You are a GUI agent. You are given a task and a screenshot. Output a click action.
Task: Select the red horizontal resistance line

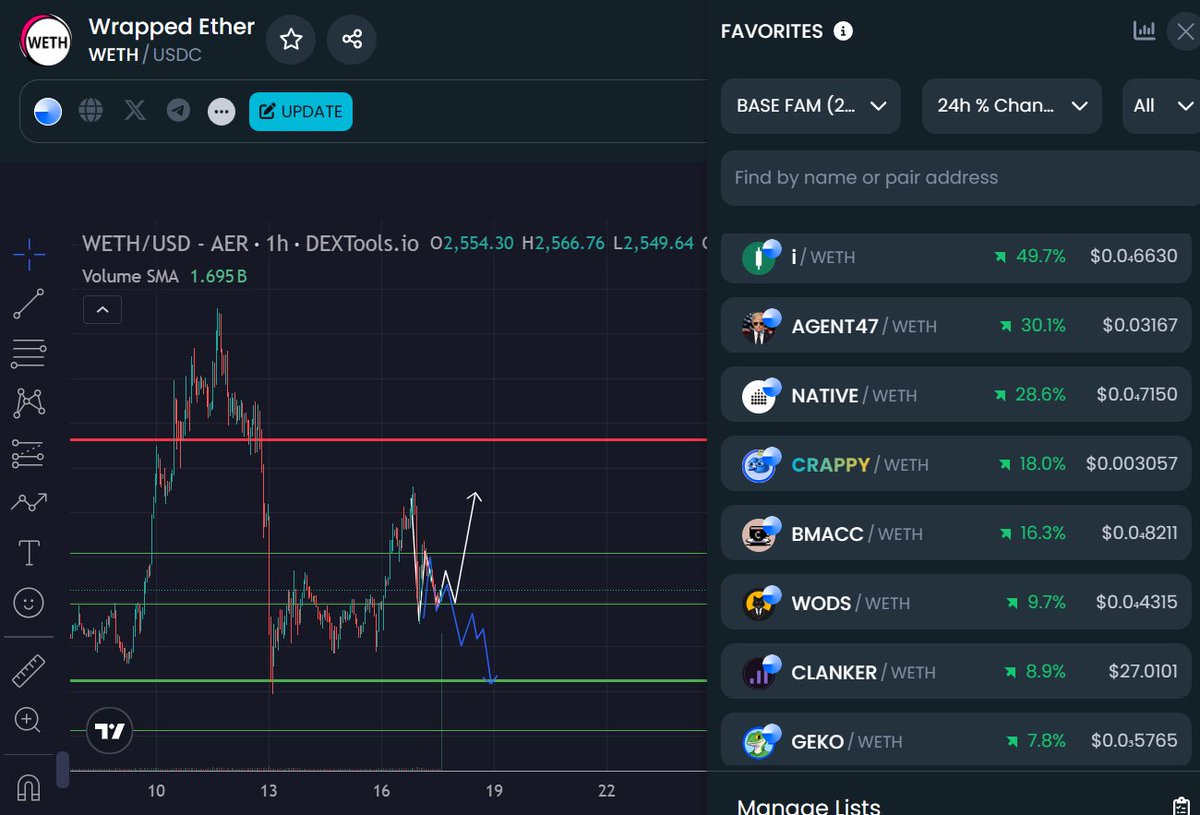click(x=388, y=439)
